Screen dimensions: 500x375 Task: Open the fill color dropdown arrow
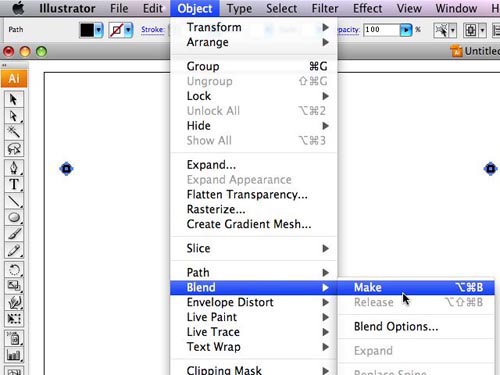coord(98,30)
